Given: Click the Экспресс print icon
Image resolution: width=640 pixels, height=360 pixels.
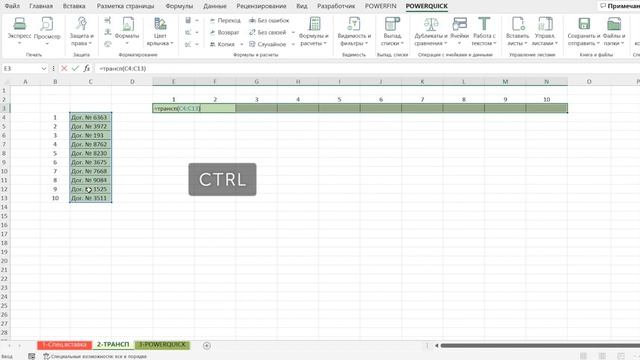Looking at the screenshot, I should (19, 24).
